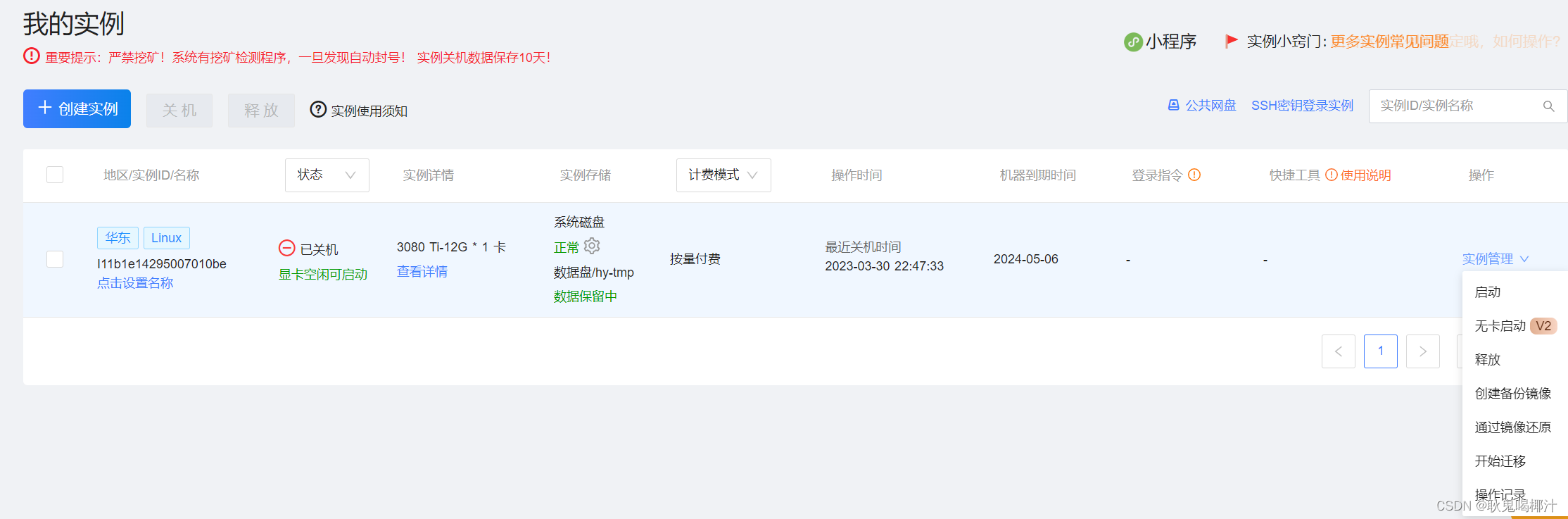Image resolution: width=1568 pixels, height=519 pixels.
Task: Click the Linux tag
Action: [166, 238]
